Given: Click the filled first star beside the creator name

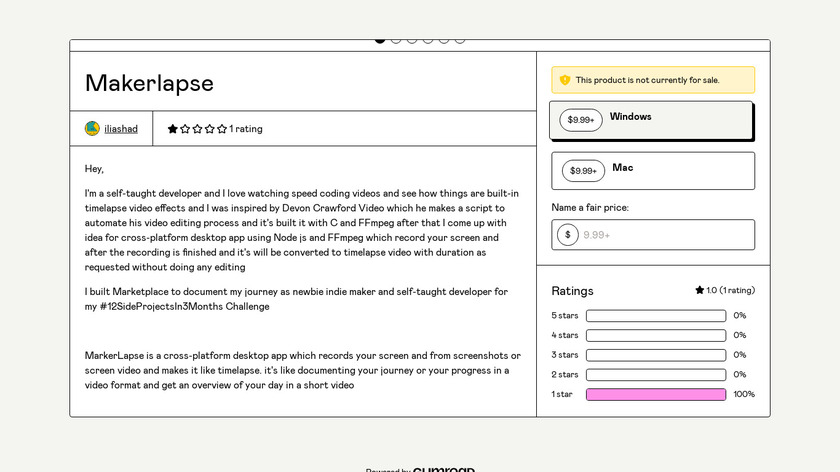Looking at the screenshot, I should pyautogui.click(x=173, y=129).
